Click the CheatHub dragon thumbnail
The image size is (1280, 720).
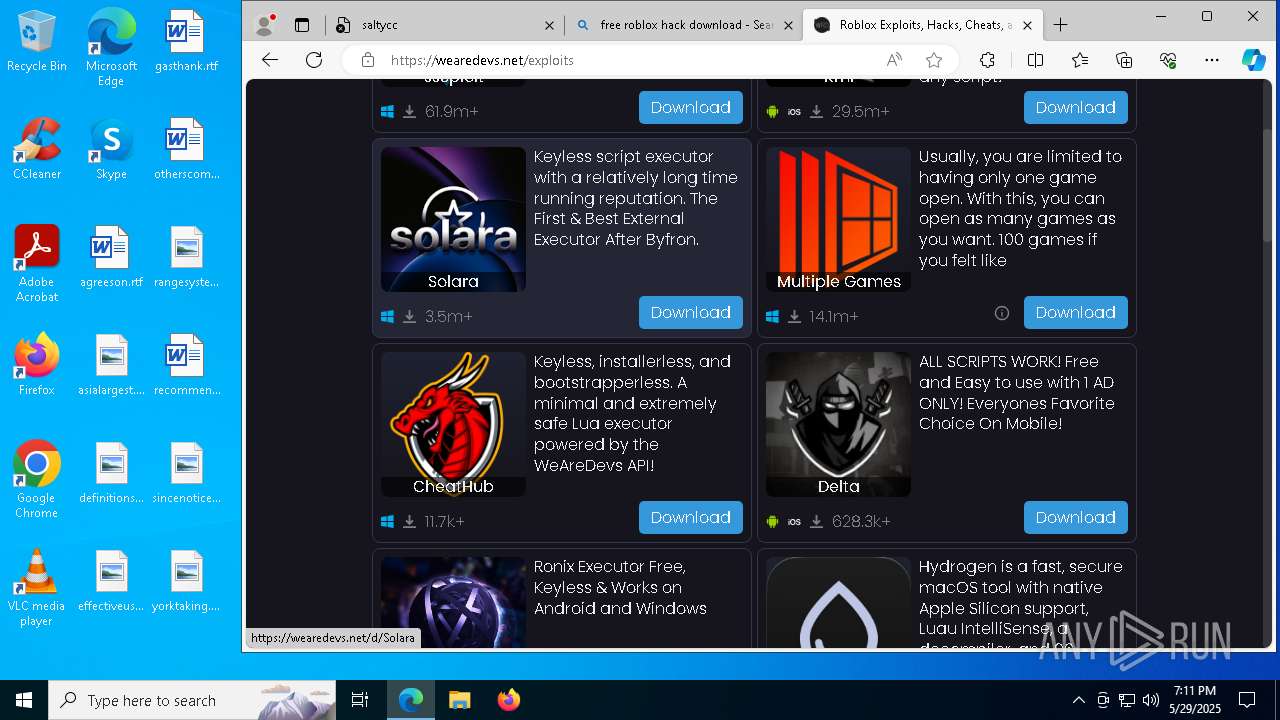tap(453, 424)
